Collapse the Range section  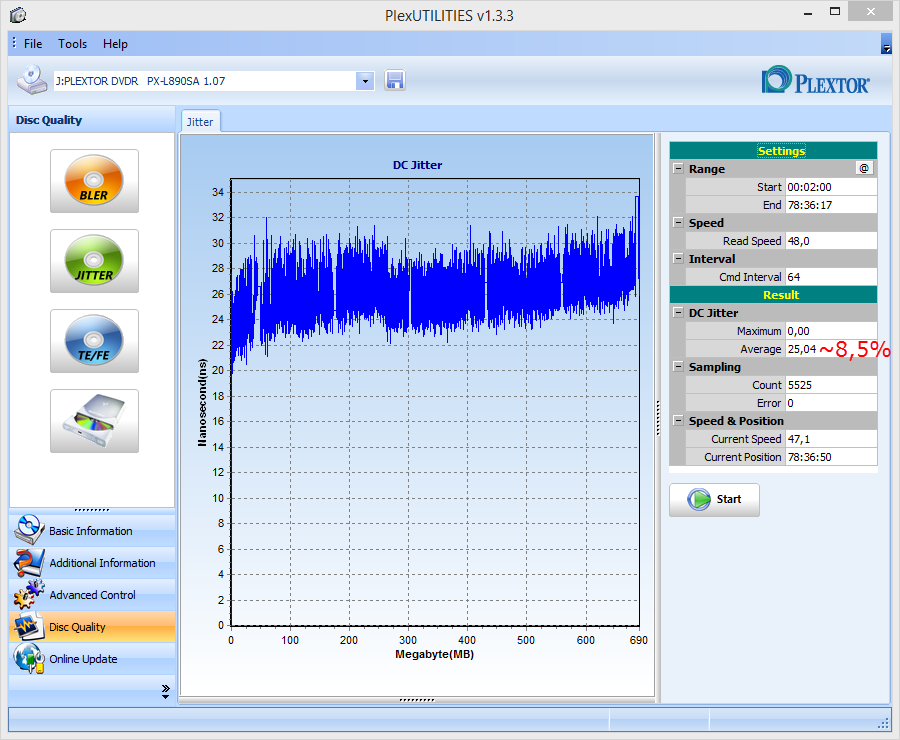coord(678,168)
